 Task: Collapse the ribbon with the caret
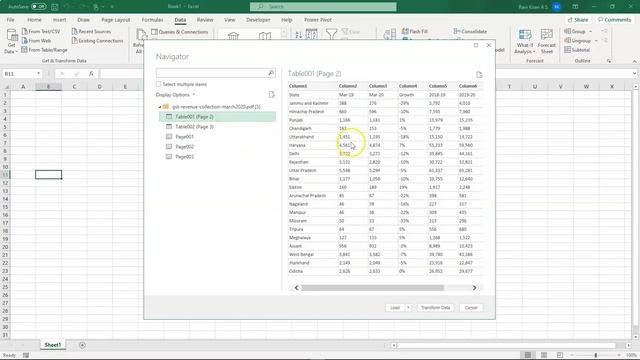click(x=634, y=61)
